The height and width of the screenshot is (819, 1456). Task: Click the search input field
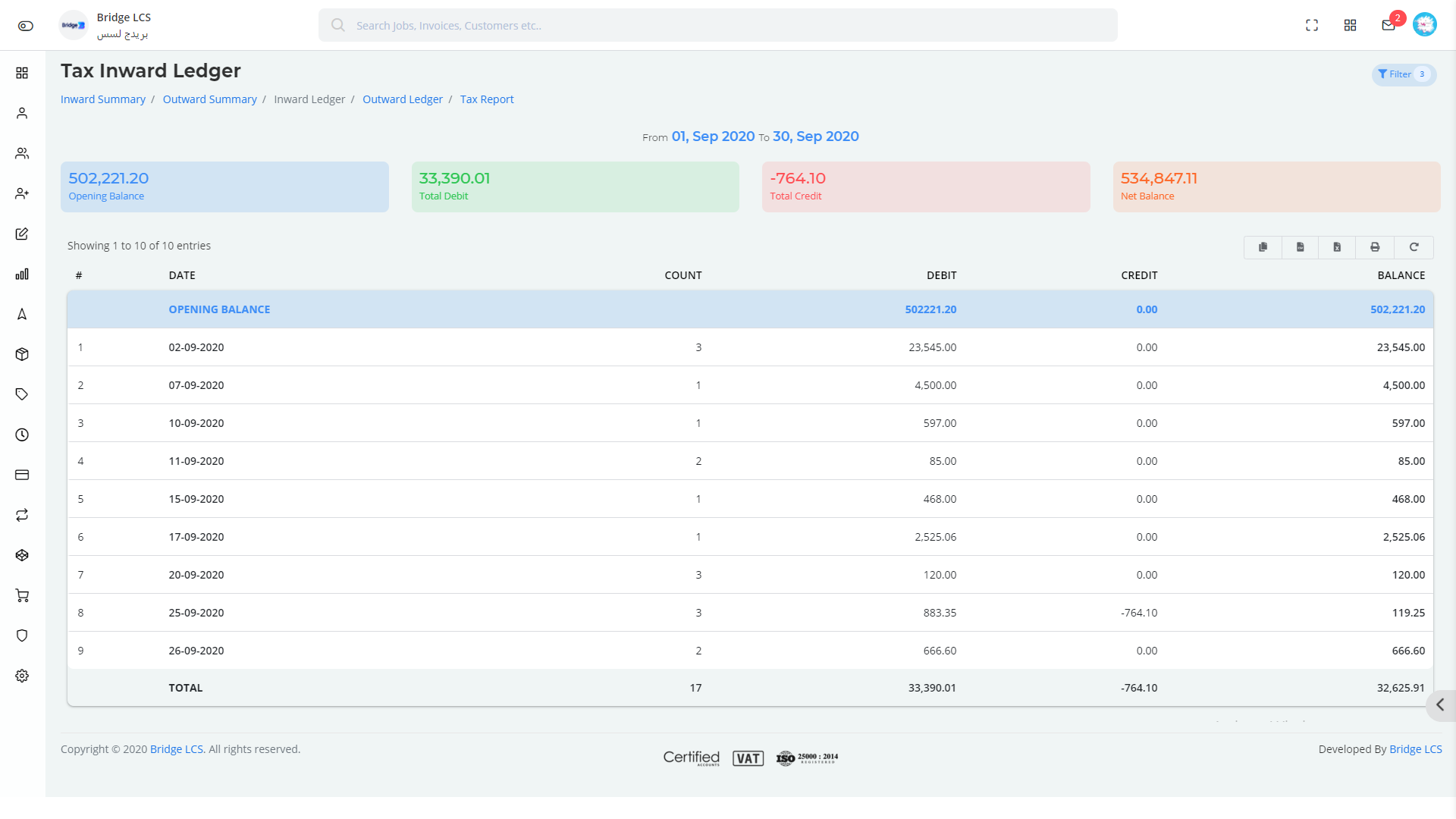718,25
